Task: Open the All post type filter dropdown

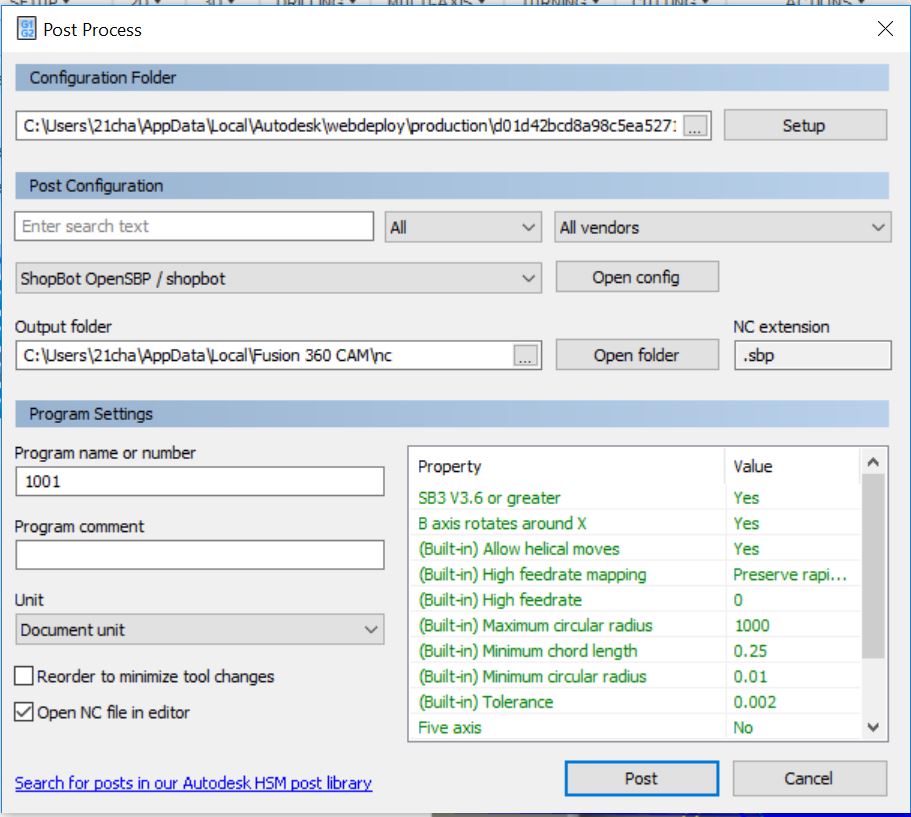Action: tap(463, 227)
